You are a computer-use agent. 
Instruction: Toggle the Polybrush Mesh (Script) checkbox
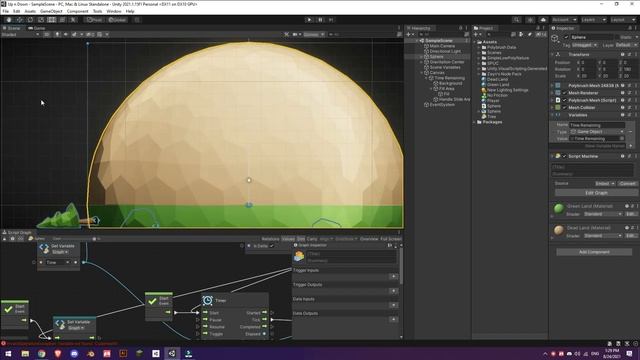(564, 100)
